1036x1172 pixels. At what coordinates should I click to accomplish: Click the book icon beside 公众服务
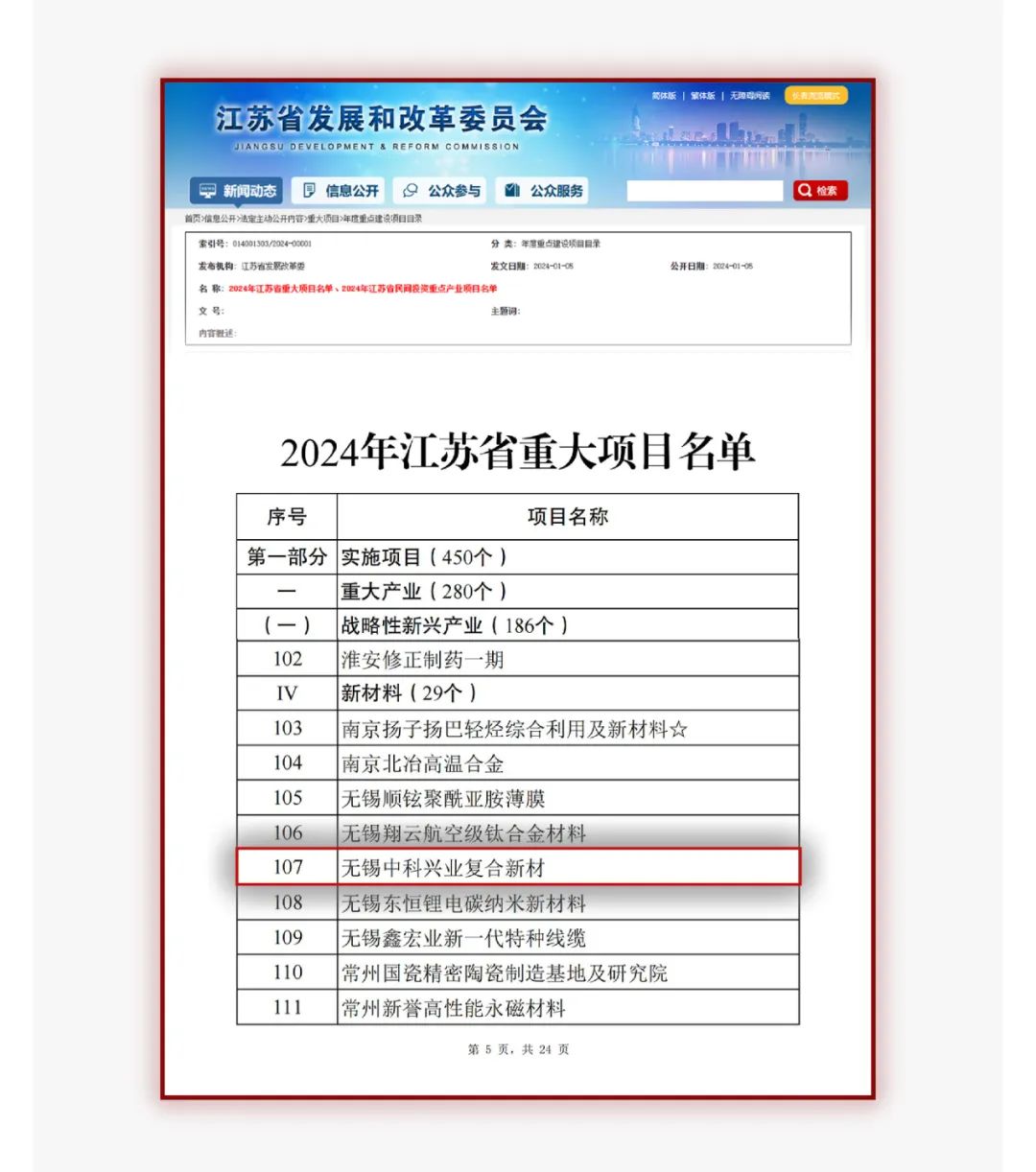(x=512, y=191)
